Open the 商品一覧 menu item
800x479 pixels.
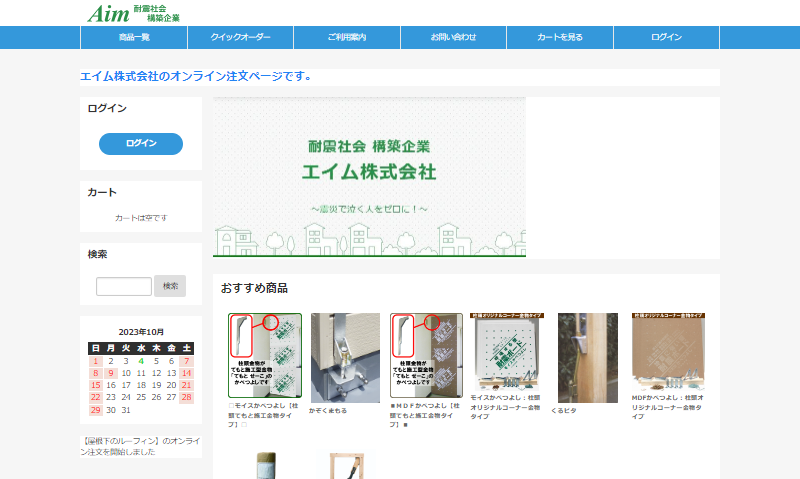click(x=134, y=37)
